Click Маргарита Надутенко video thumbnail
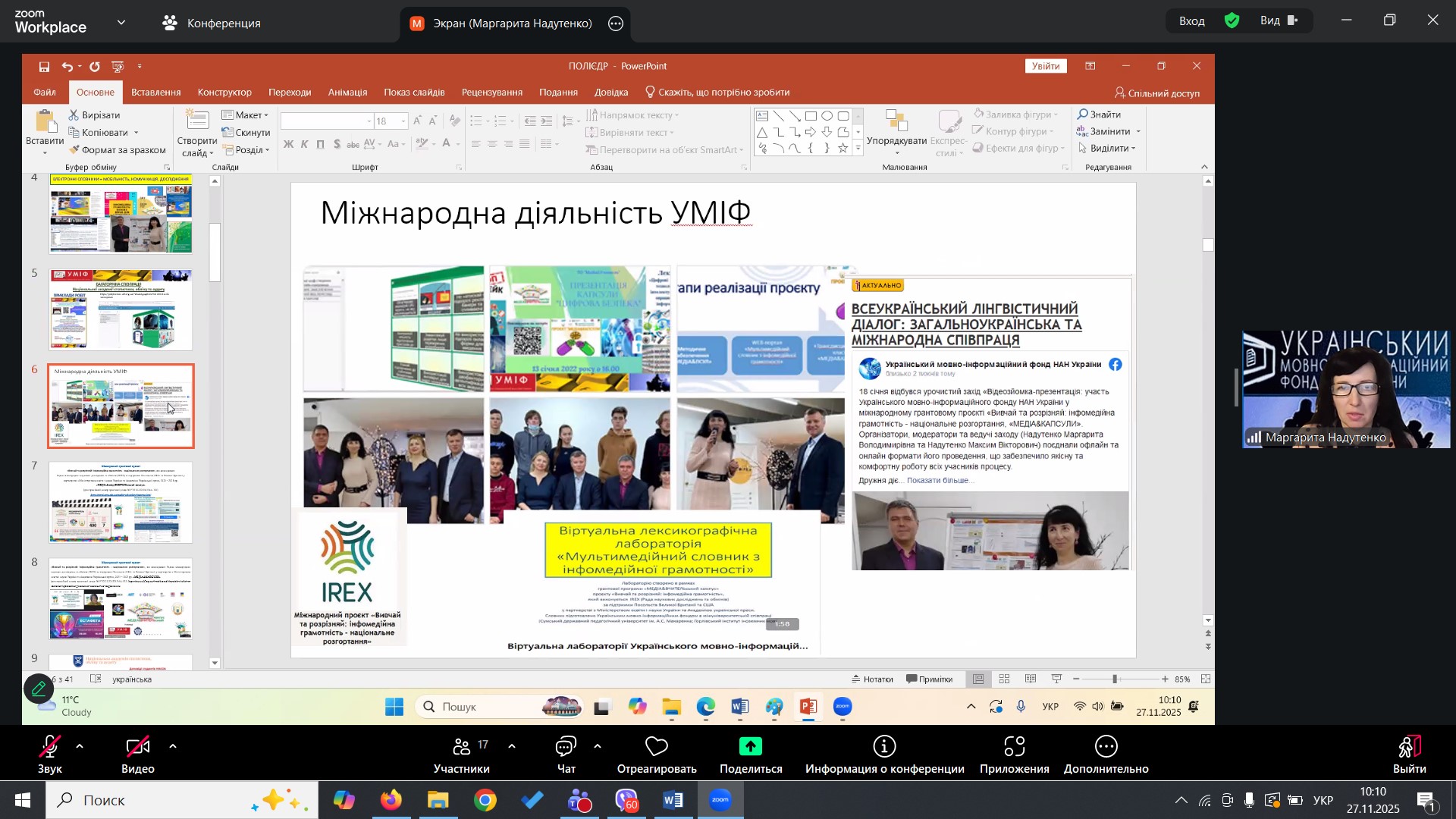Screen dimensions: 1456x819 point(1346,389)
